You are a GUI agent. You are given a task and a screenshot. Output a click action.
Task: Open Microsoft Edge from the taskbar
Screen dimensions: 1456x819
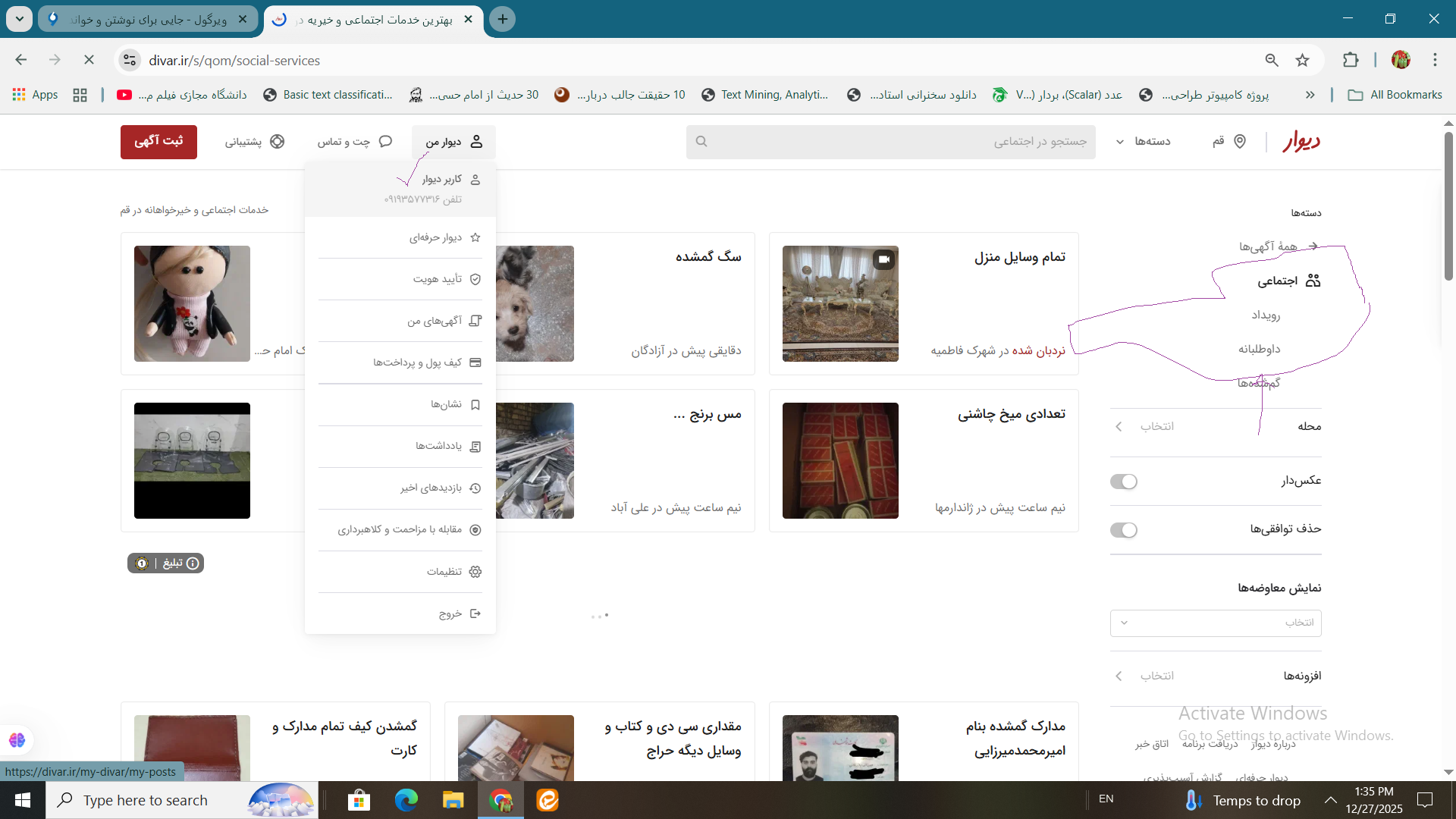(x=406, y=800)
